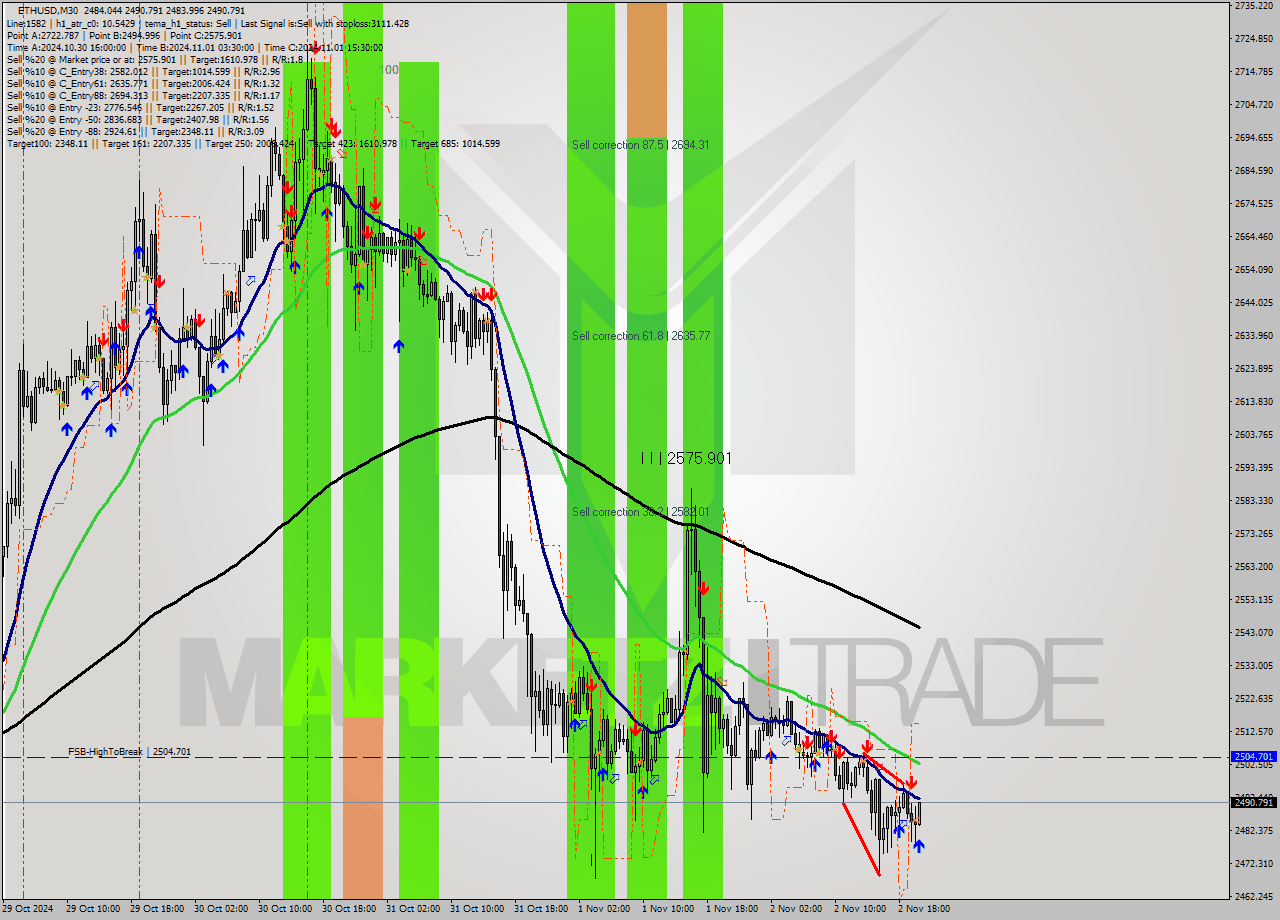This screenshot has width=1280, height=920.
Task: Click the 2633.960 price axis value
Action: (1254, 336)
